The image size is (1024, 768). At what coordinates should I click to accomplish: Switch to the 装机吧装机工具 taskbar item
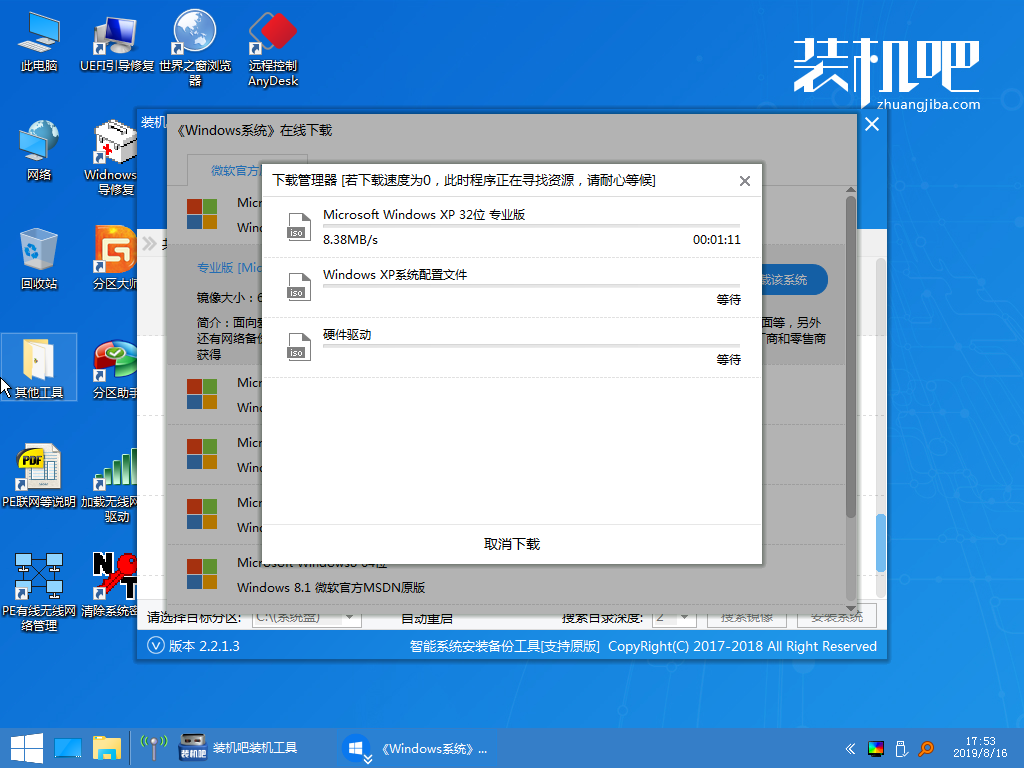(240, 747)
